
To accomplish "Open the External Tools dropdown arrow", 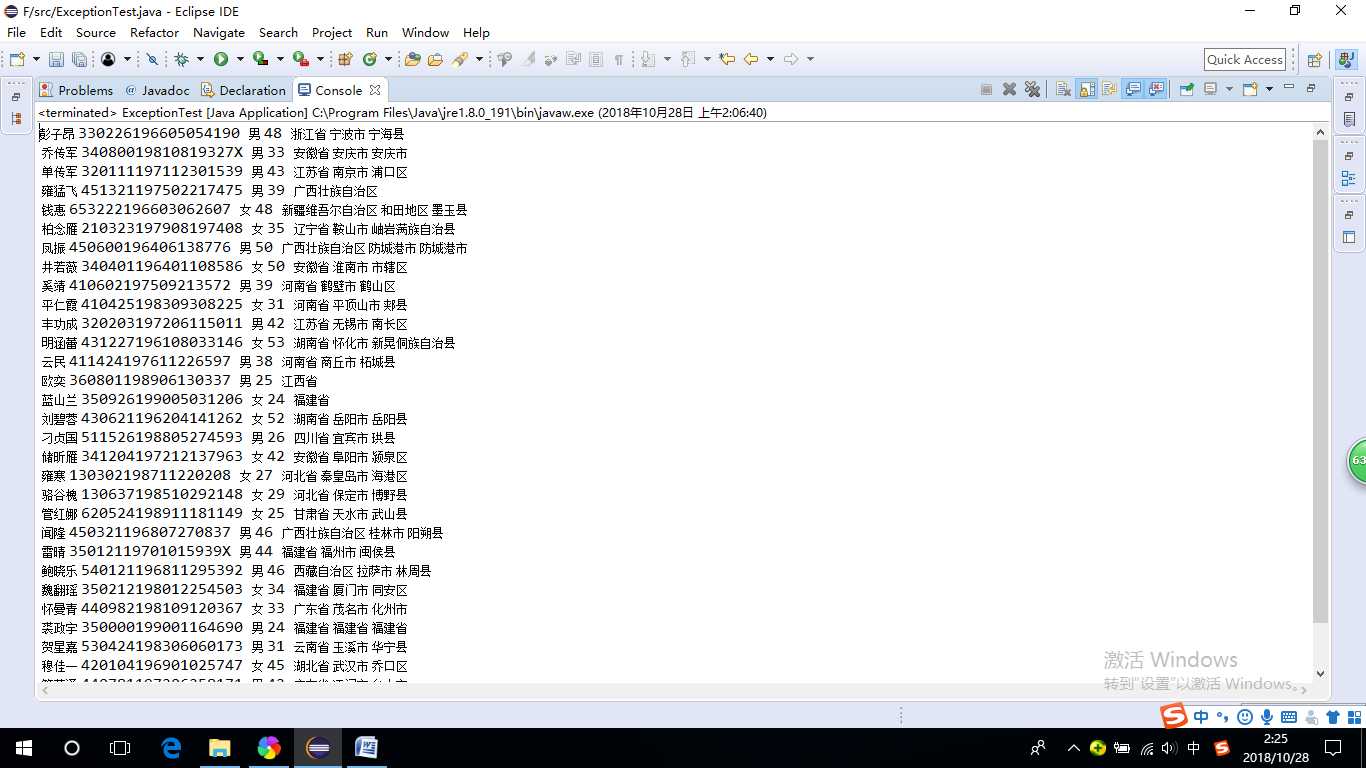I will pyautogui.click(x=320, y=59).
